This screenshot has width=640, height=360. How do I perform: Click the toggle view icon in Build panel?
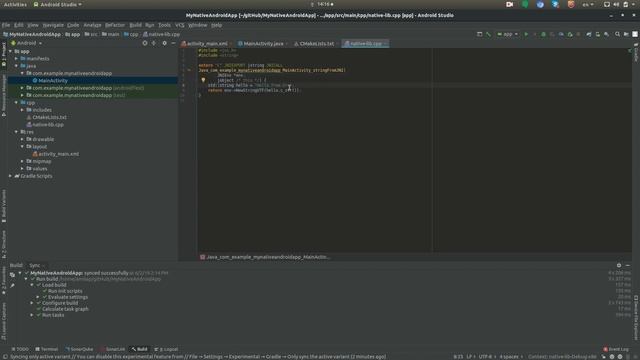click(12, 275)
